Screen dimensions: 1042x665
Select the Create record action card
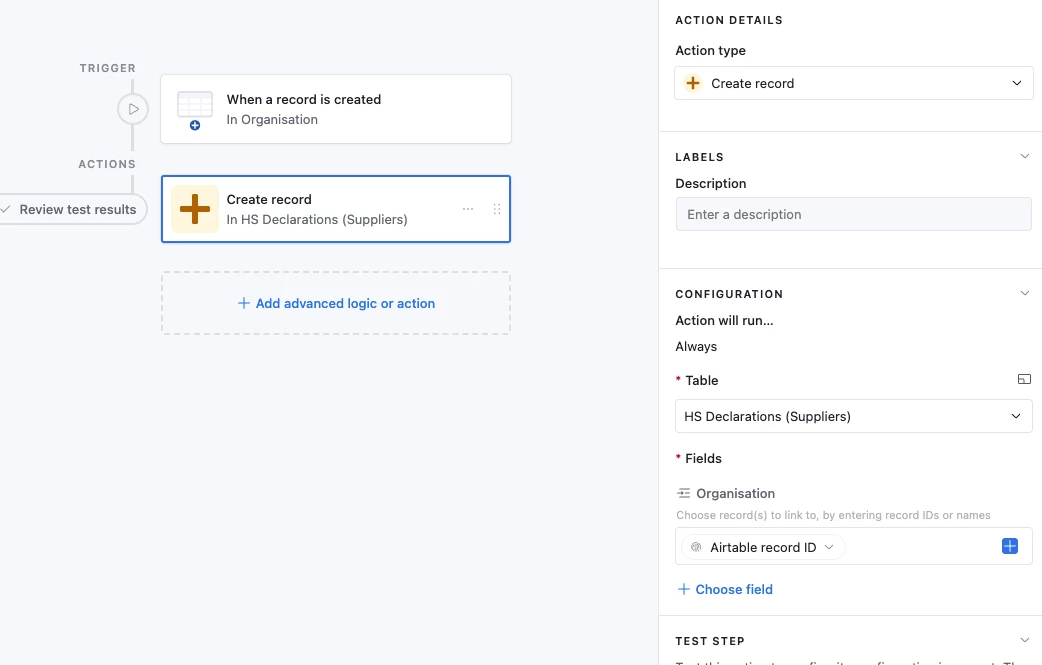pos(336,209)
